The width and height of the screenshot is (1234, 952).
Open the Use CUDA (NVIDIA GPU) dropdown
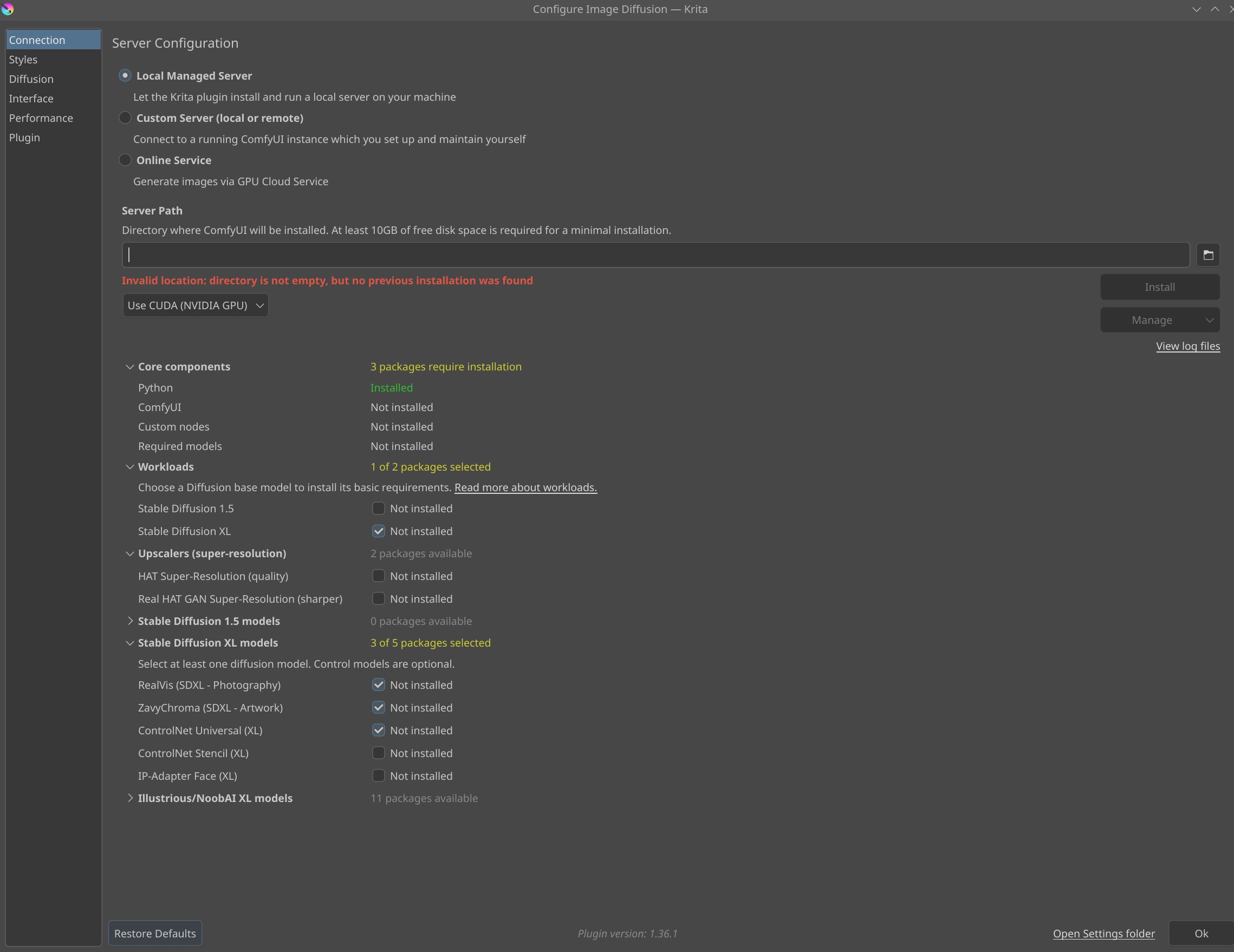196,305
